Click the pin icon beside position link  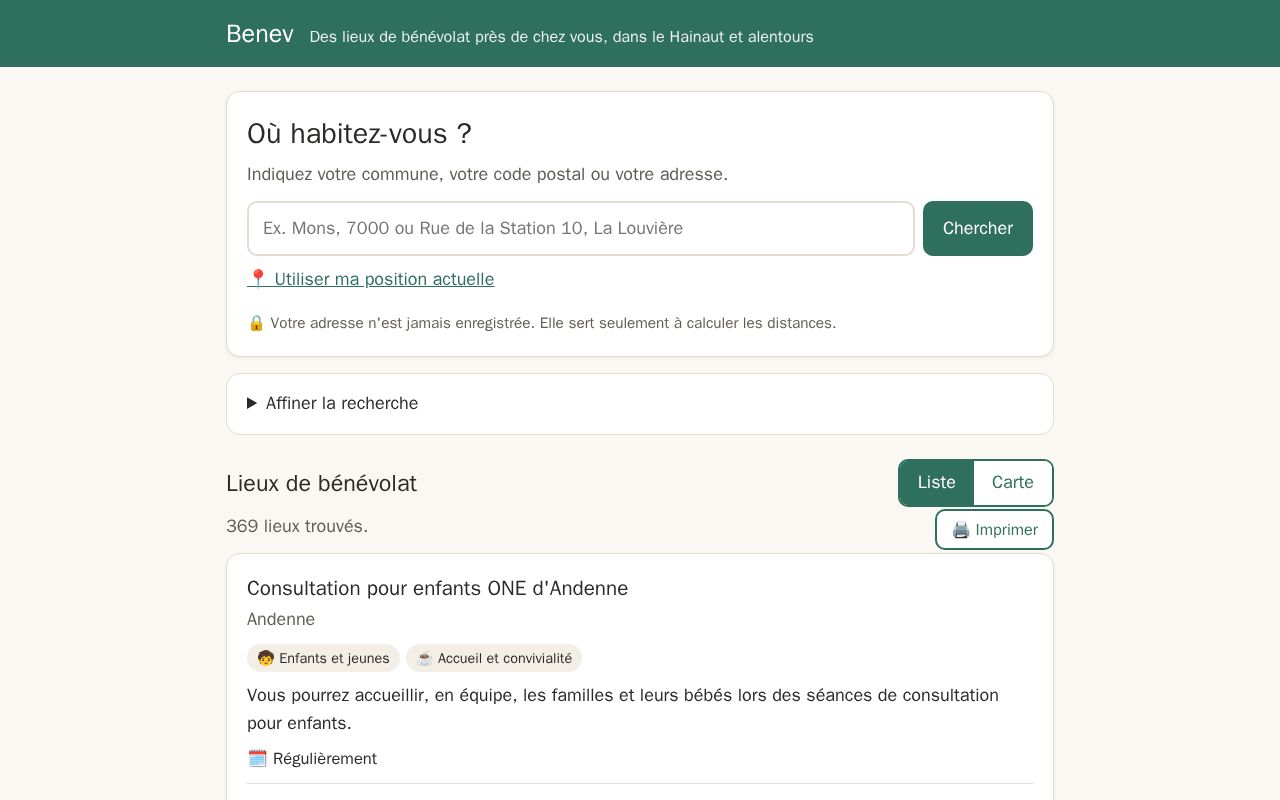(x=257, y=279)
